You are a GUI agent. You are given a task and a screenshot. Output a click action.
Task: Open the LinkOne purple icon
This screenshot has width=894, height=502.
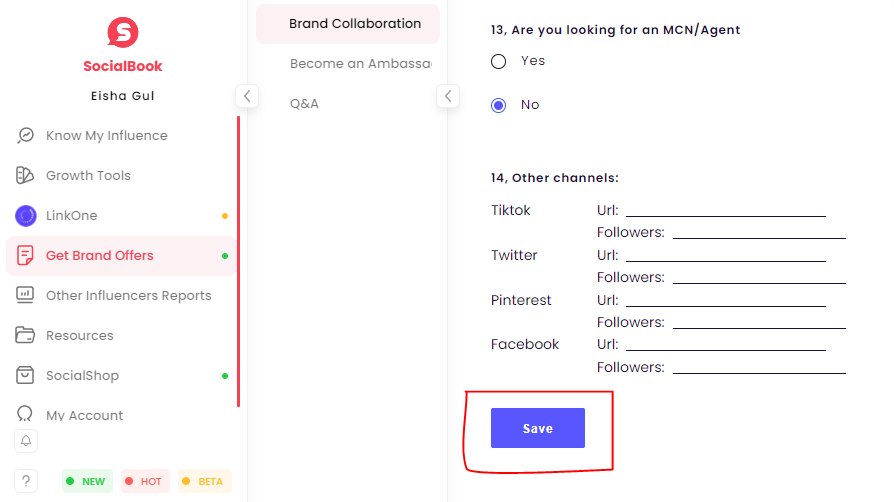pos(26,216)
